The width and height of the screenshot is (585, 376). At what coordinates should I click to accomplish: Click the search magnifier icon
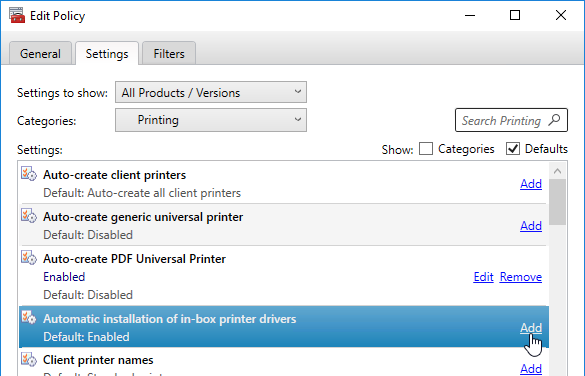(x=554, y=120)
